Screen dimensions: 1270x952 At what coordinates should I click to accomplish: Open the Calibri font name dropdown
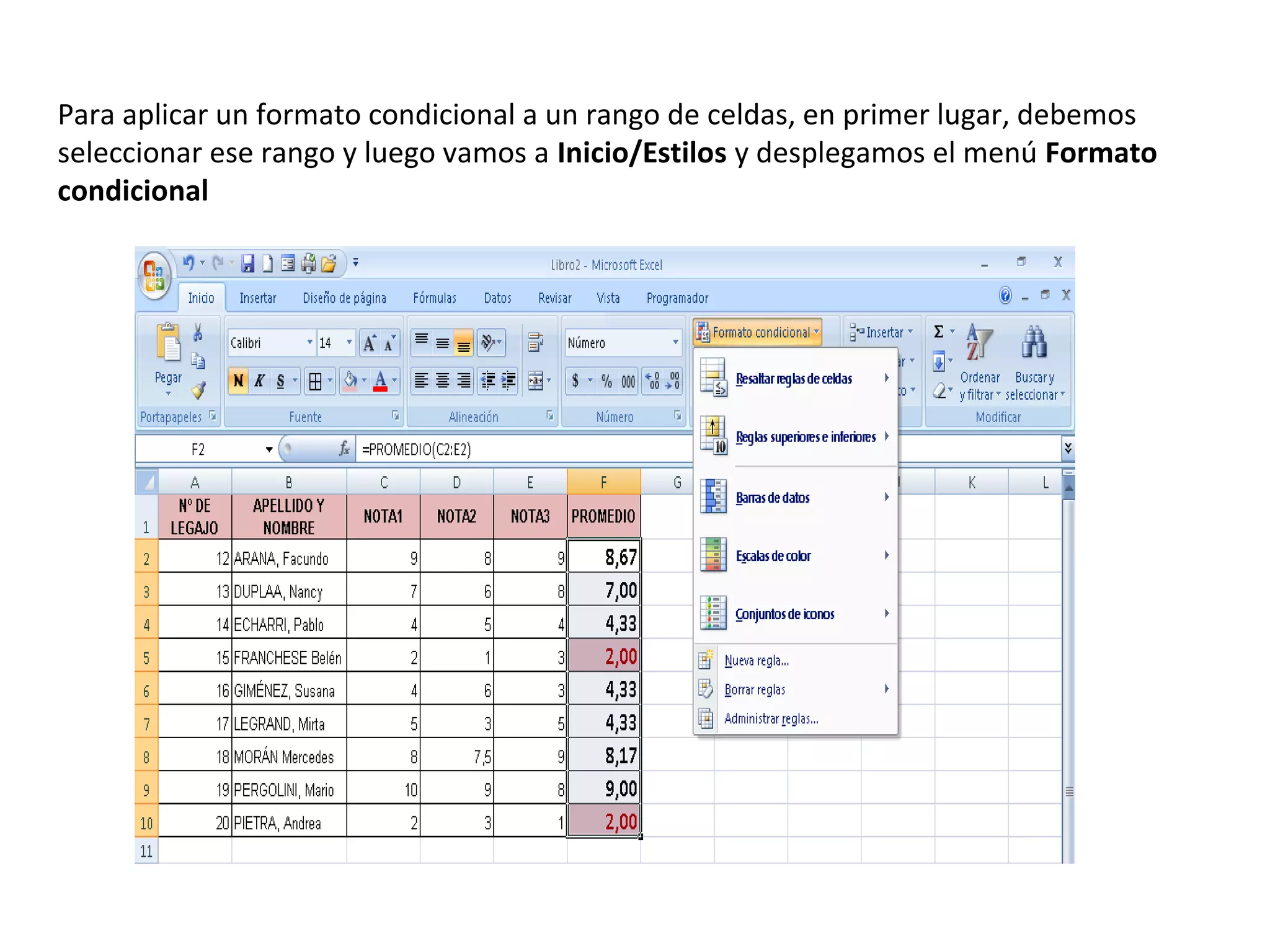point(310,342)
